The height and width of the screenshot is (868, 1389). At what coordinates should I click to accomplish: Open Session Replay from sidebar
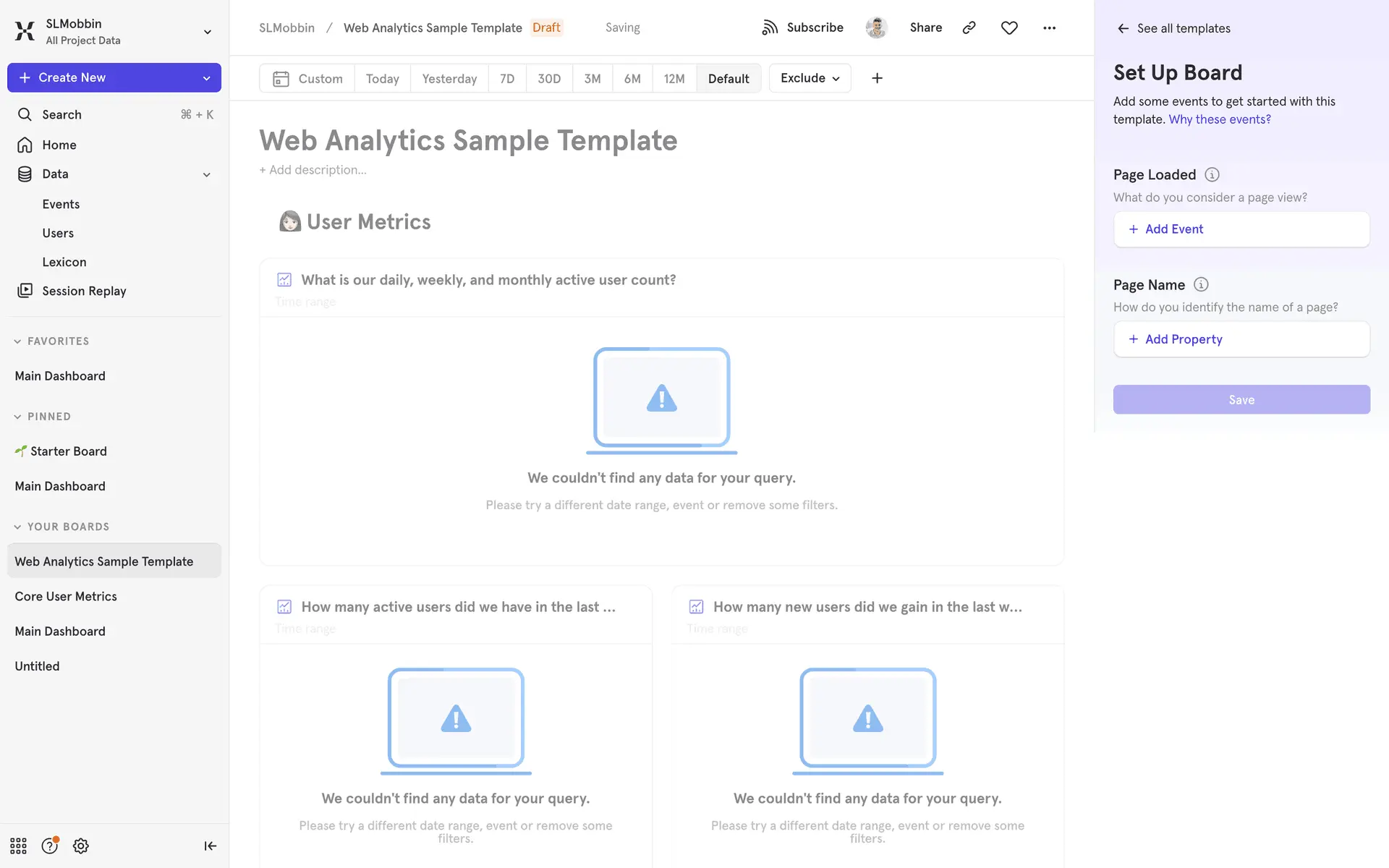coord(84,291)
